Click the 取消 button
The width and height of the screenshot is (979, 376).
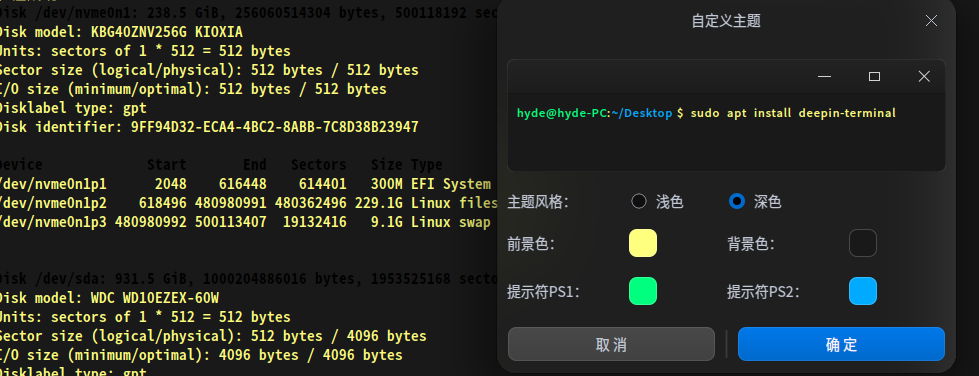[x=611, y=344]
